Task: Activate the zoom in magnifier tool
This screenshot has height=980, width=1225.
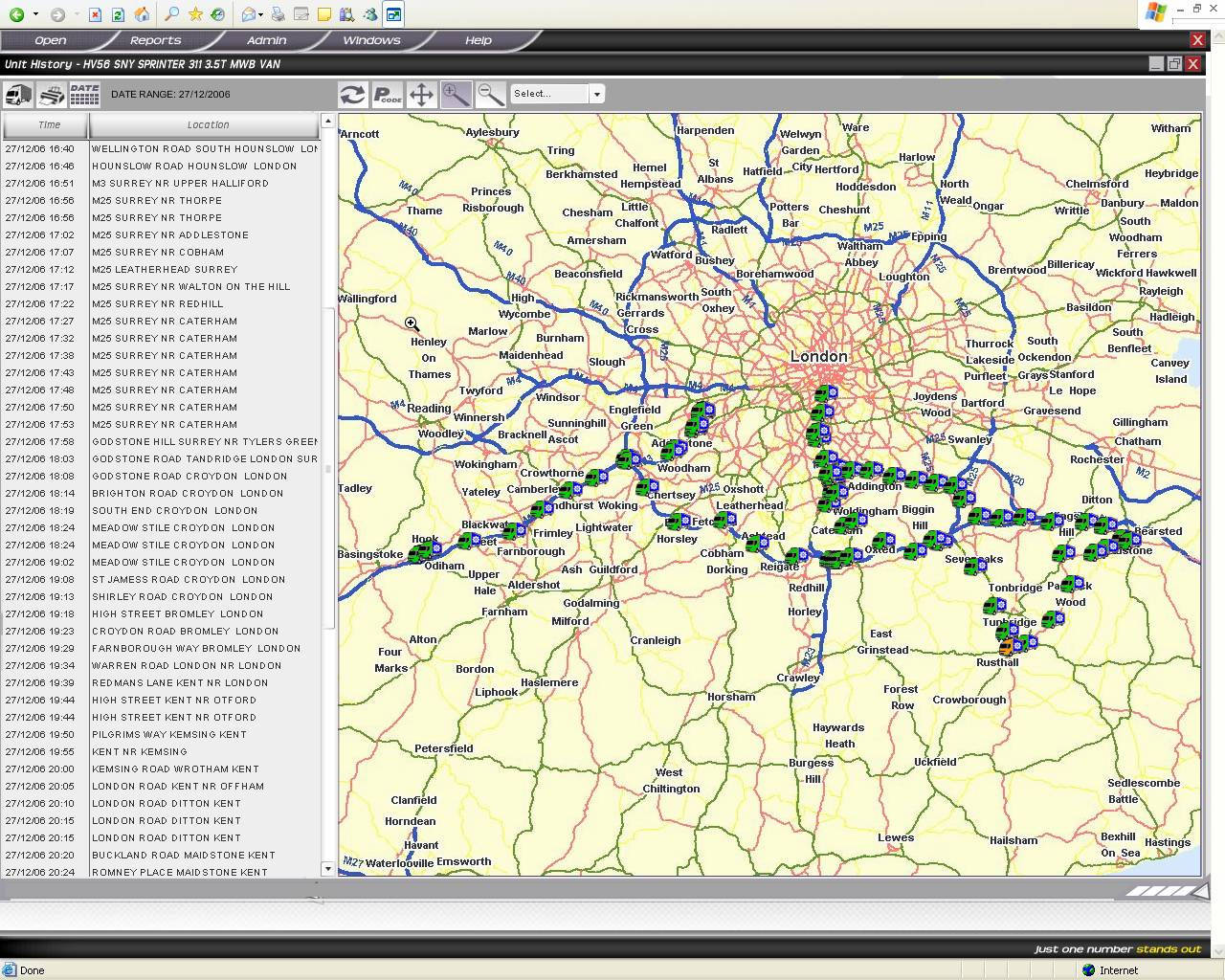Action: click(457, 94)
